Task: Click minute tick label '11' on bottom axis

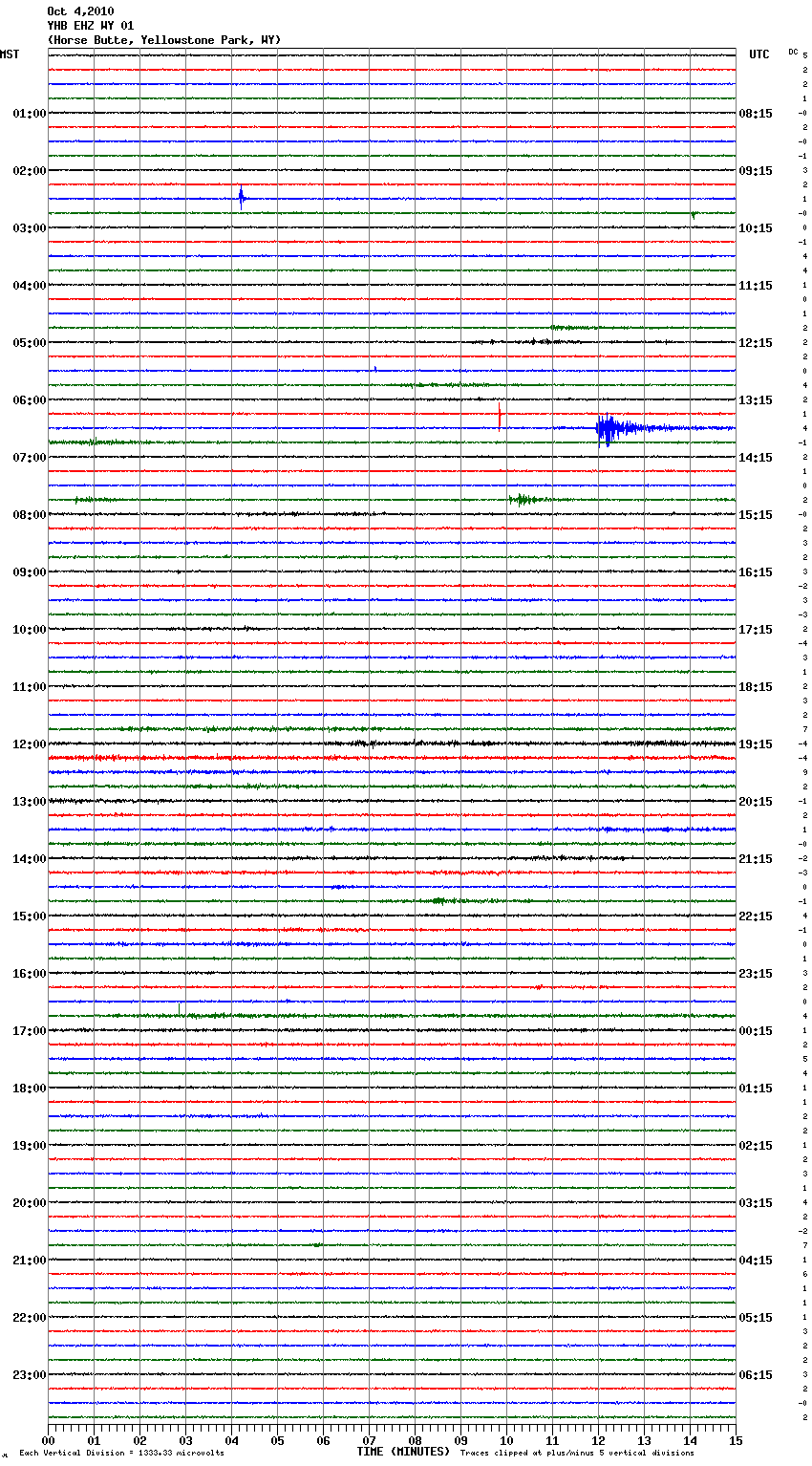Action: [552, 1440]
